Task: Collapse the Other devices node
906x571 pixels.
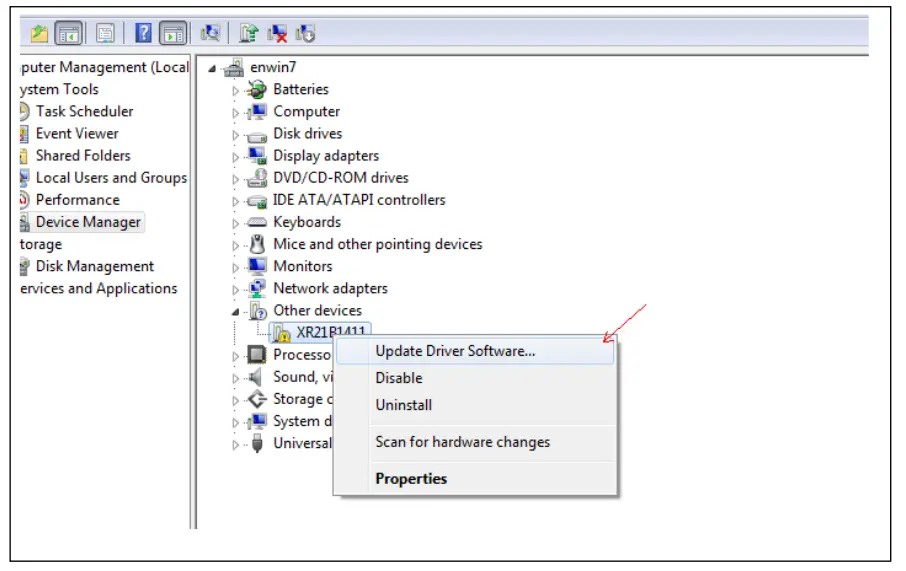Action: click(235, 312)
